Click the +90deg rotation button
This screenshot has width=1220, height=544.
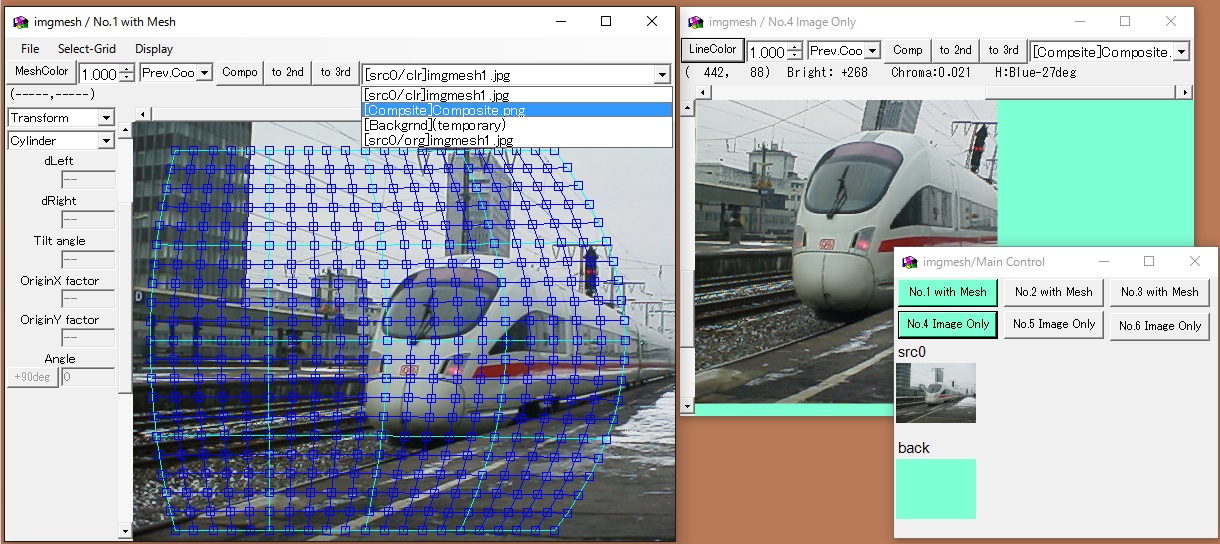tap(33, 377)
